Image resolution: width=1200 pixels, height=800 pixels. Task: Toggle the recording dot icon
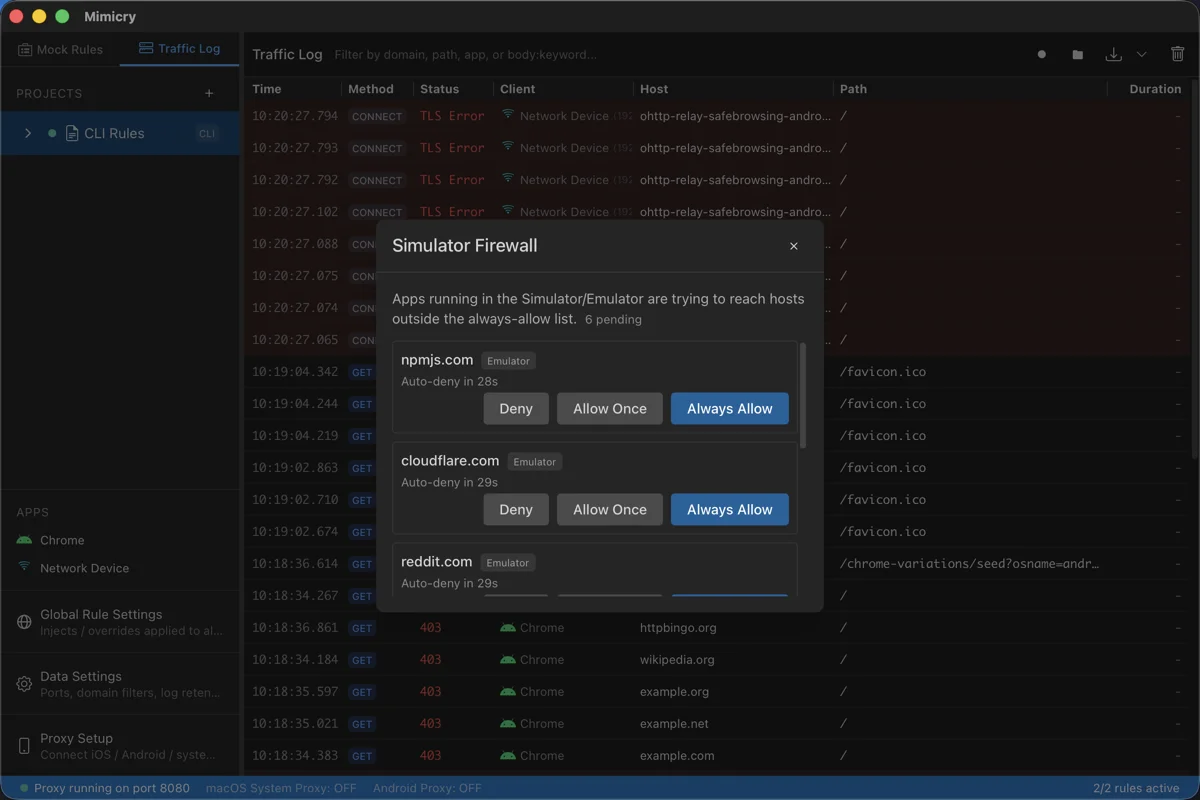click(x=1042, y=55)
